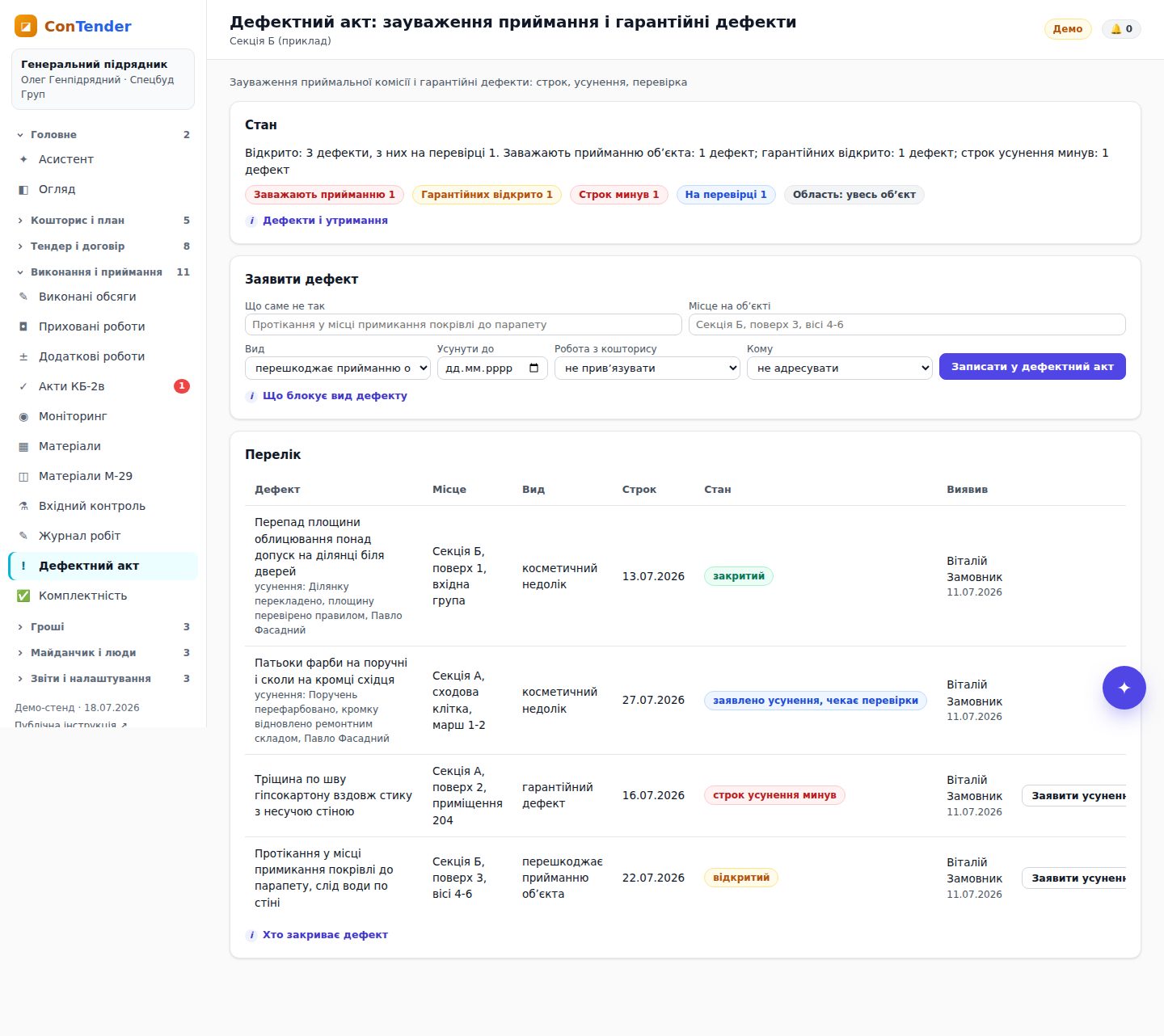Screen dimensions: 1164x1036
Task: Click the floating assistant sparkle button
Action: (1124, 688)
